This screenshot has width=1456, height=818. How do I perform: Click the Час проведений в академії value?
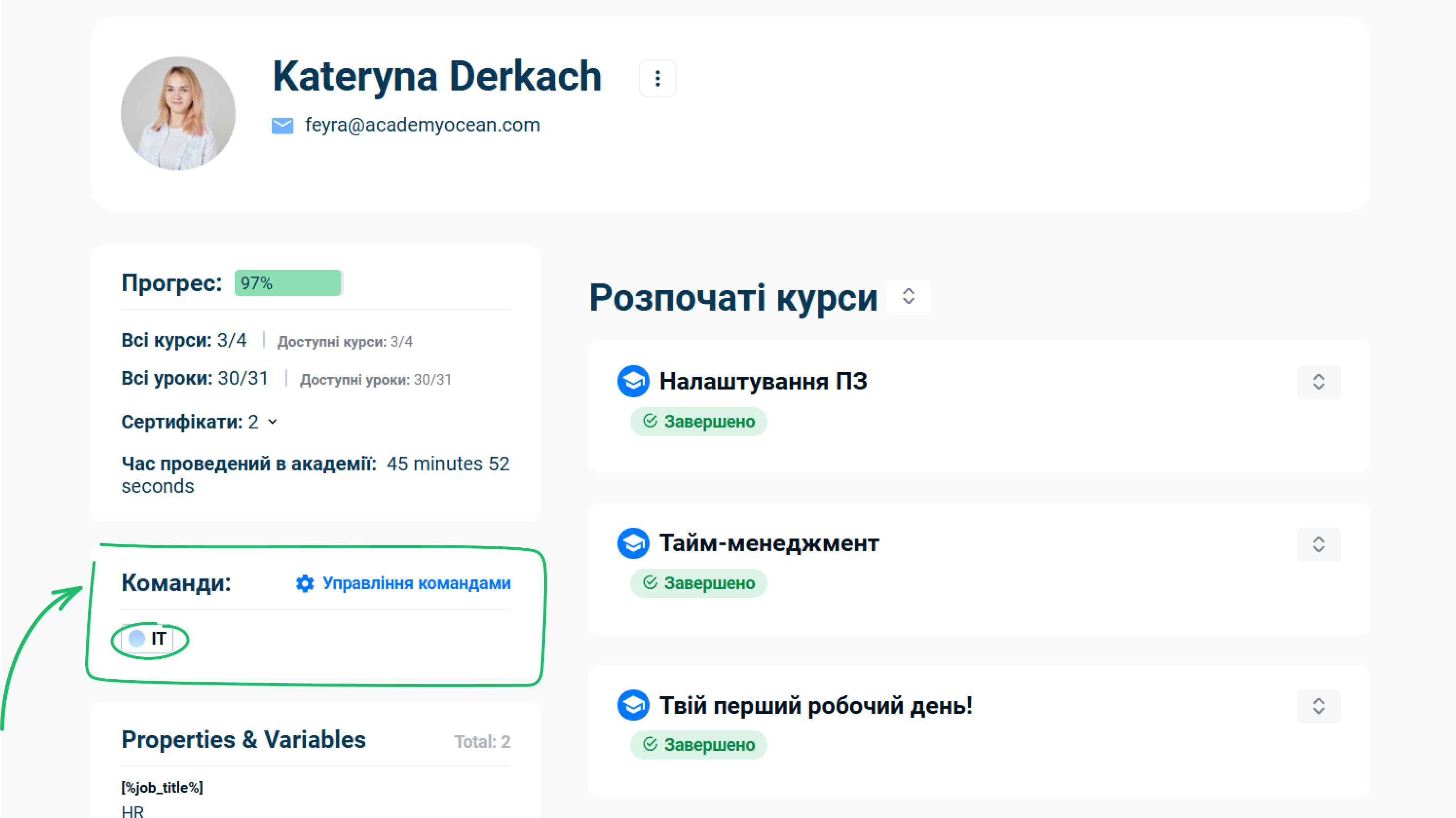click(x=316, y=475)
